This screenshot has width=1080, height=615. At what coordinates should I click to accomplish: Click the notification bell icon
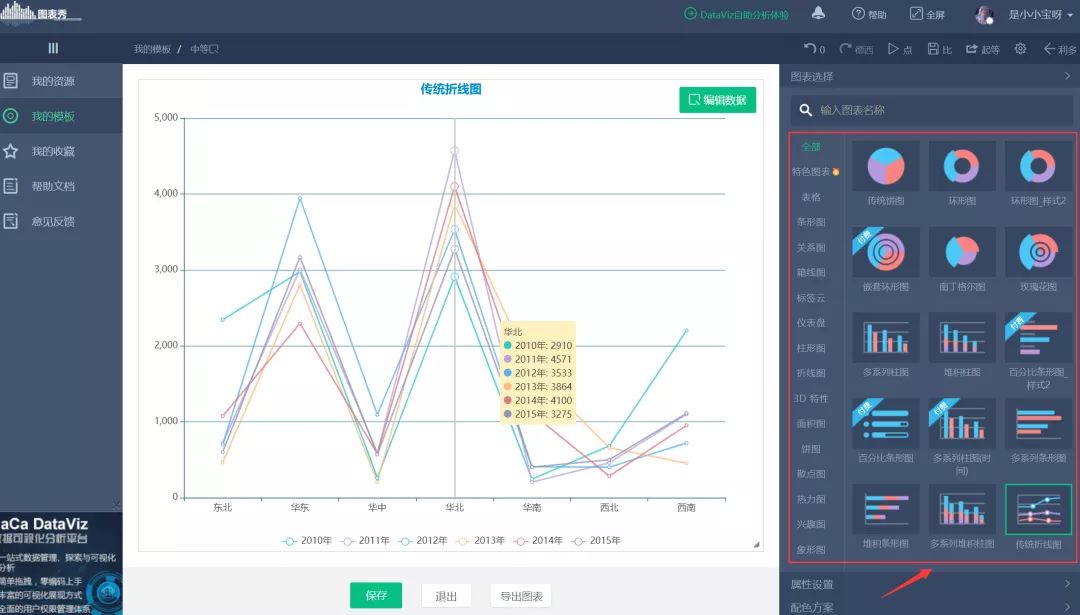click(x=818, y=13)
